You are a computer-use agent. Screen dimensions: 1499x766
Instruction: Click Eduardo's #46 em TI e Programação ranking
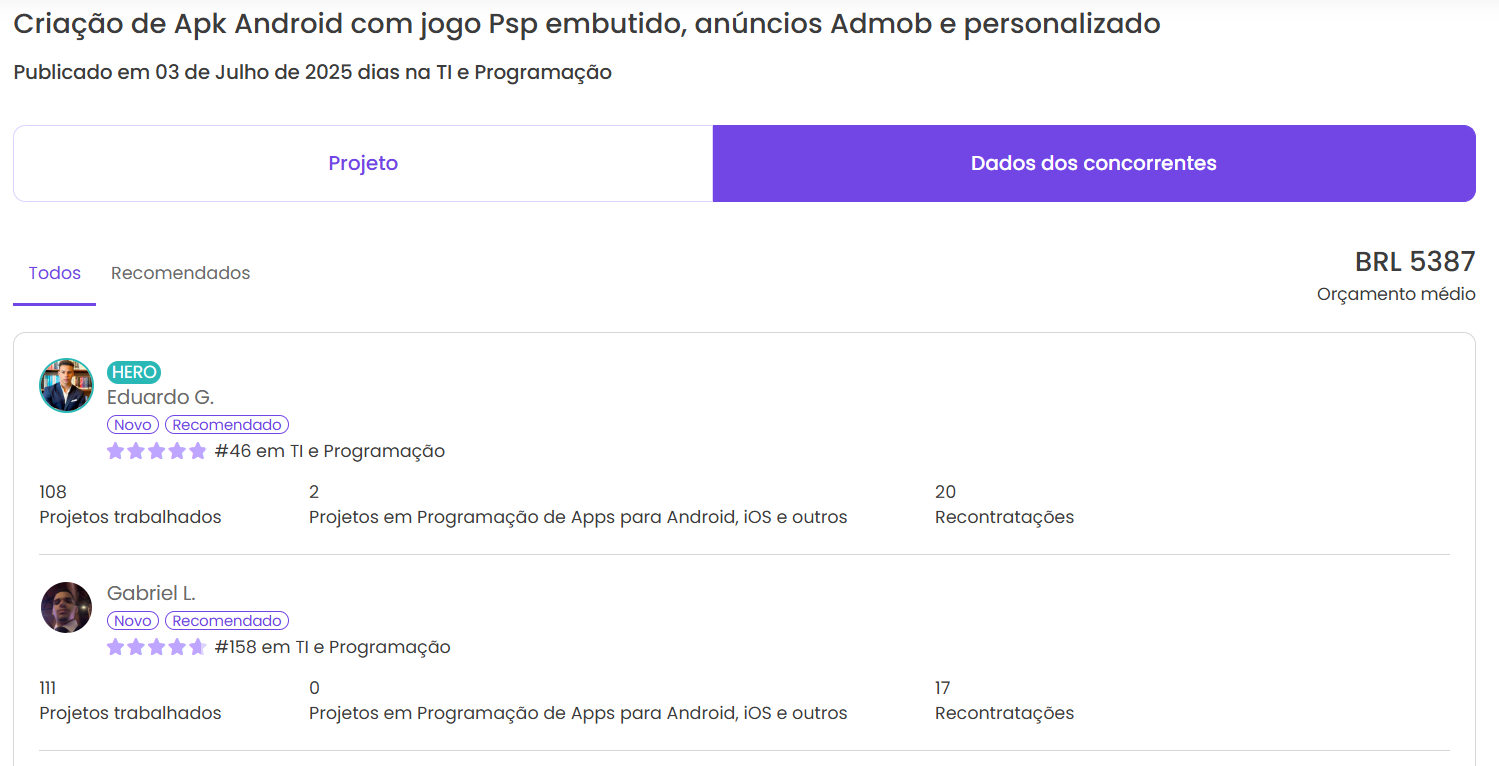[330, 451]
